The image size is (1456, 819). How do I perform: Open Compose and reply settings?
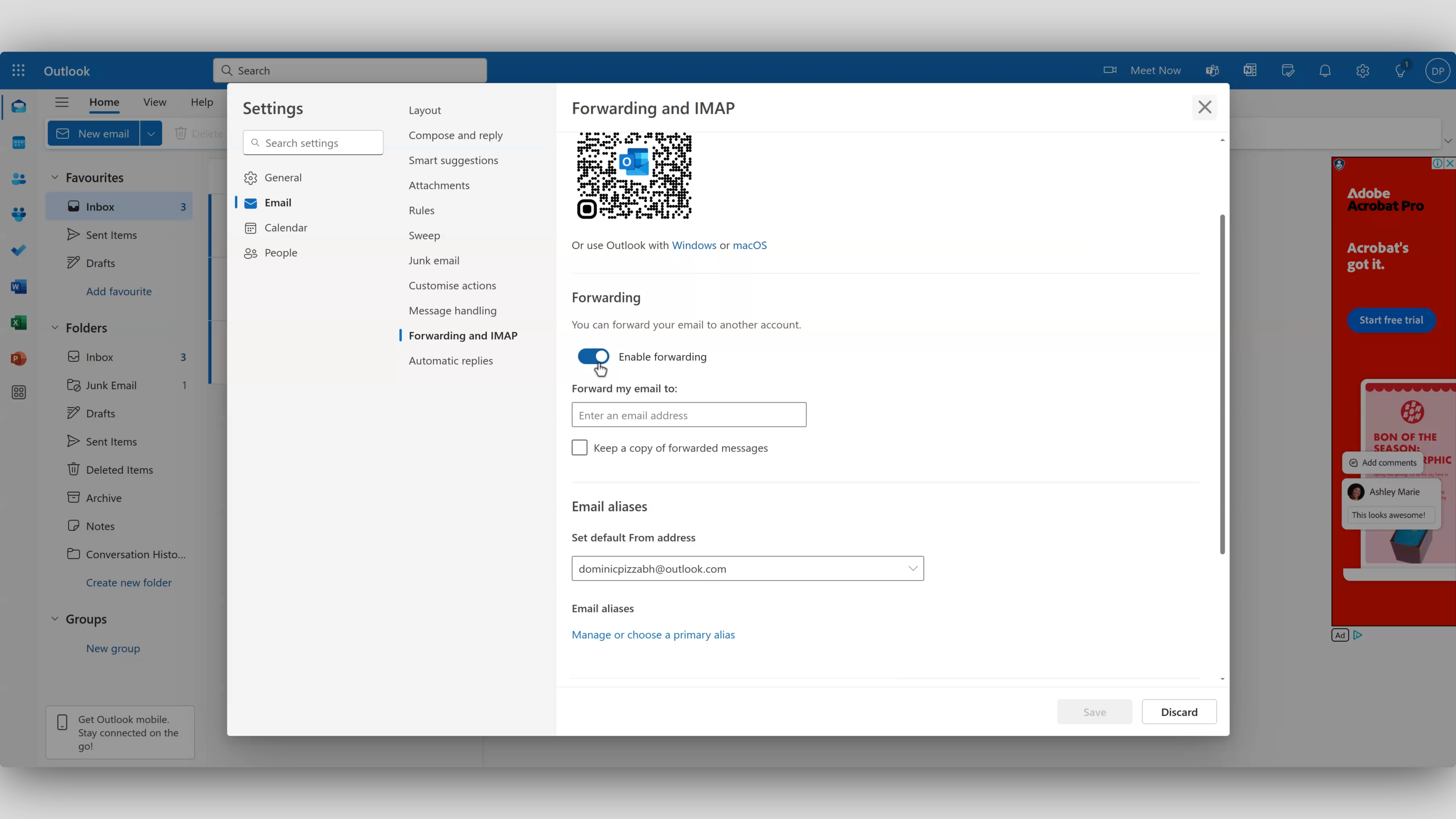[x=455, y=135]
